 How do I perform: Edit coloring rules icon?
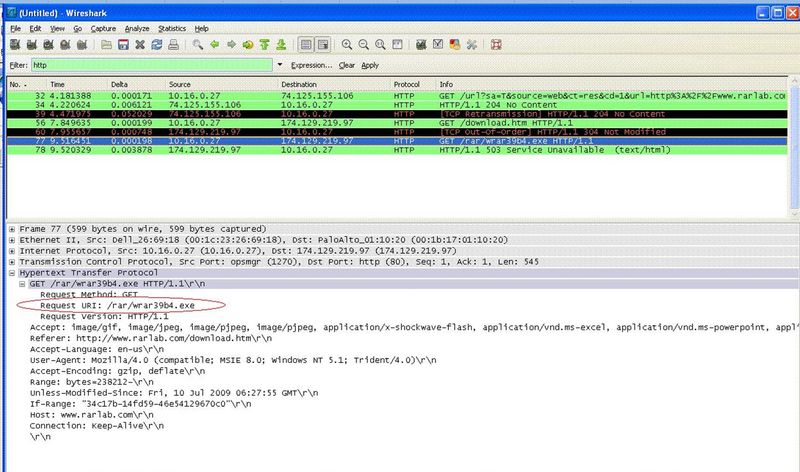point(455,45)
